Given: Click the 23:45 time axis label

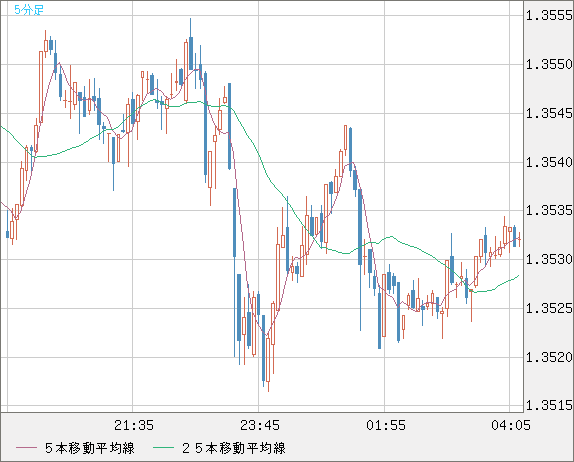Looking at the screenshot, I should (260, 425).
